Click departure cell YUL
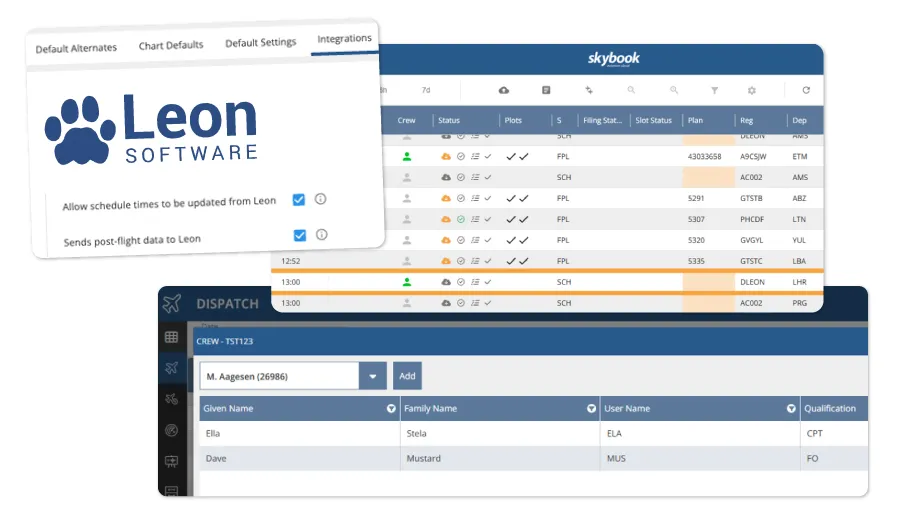900x518 pixels. [799, 240]
